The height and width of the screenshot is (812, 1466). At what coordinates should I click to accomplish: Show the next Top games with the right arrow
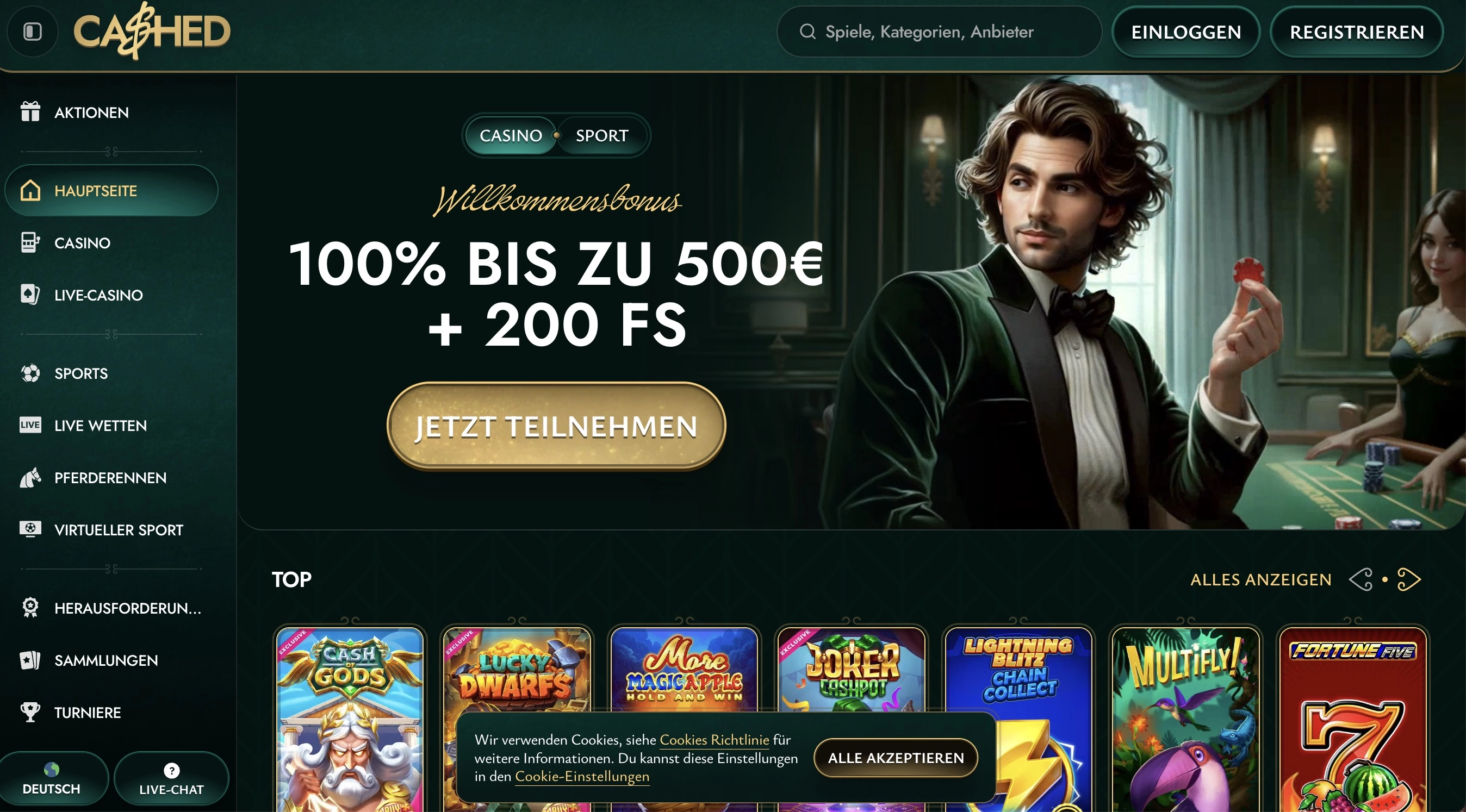point(1408,579)
